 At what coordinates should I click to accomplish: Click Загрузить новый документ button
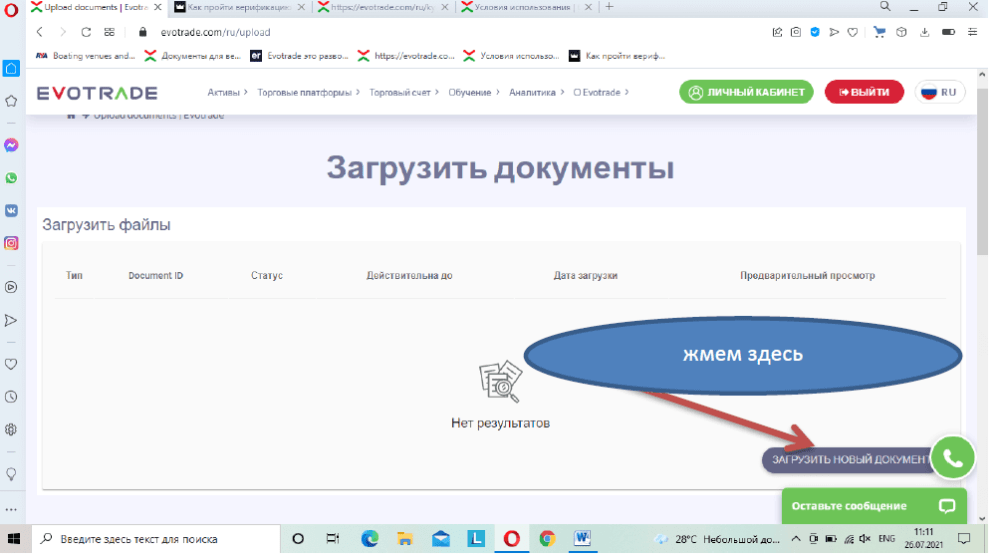click(845, 459)
